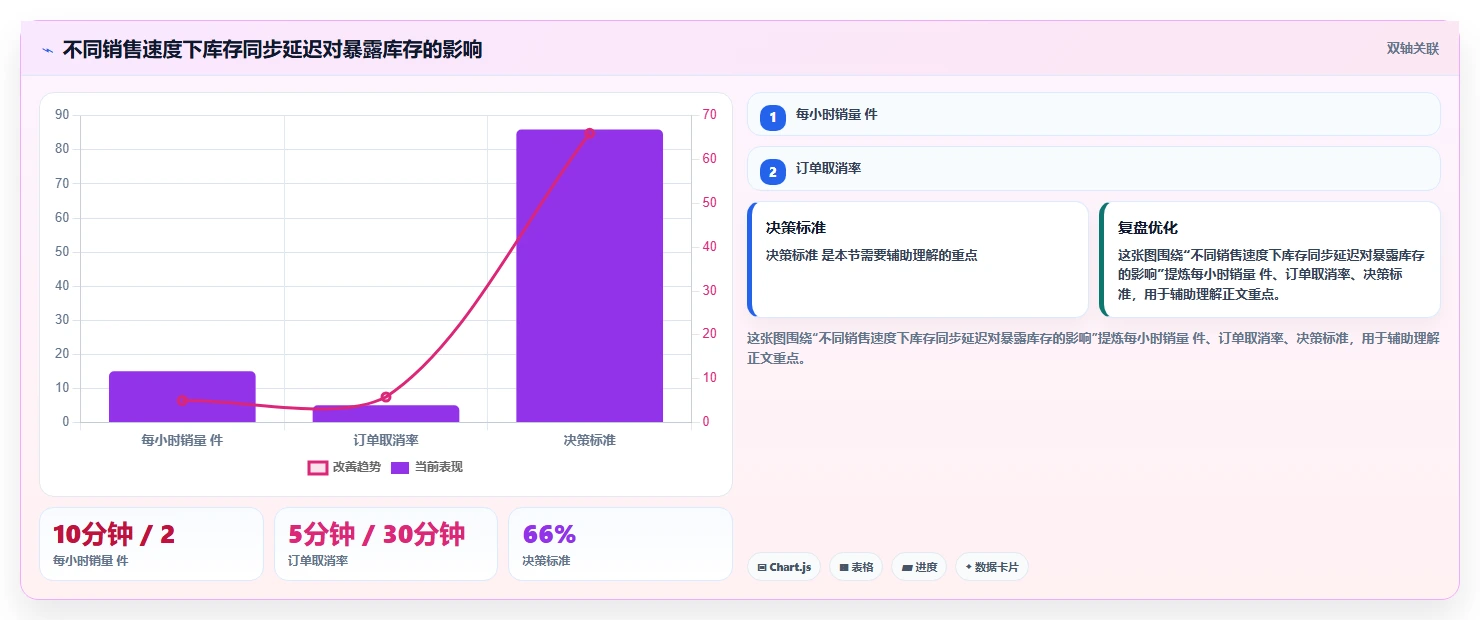This screenshot has height=620, width=1480.
Task: Click the trend line point above 决策标准 bar
Action: (590, 133)
